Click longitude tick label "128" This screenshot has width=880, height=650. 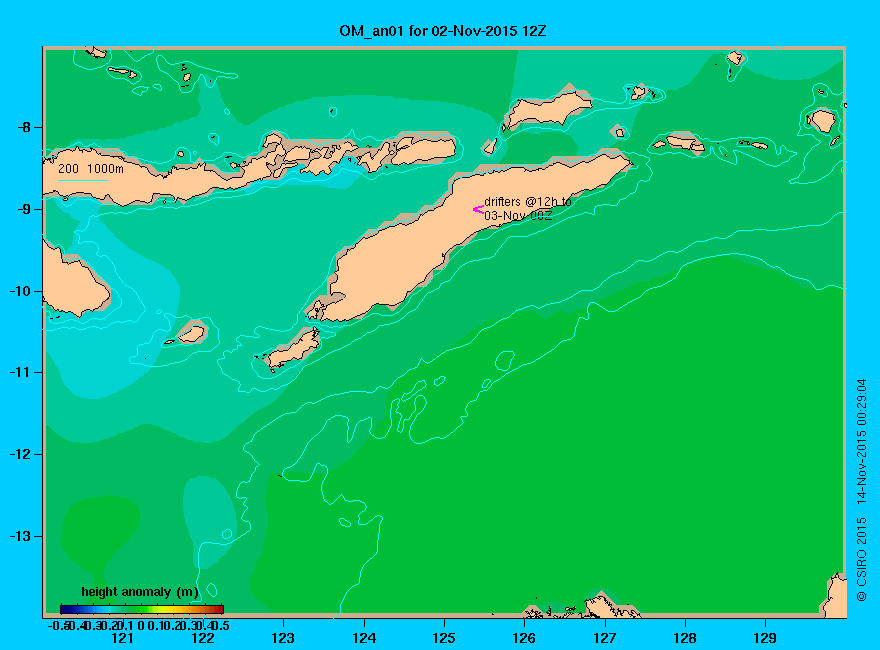(x=685, y=638)
